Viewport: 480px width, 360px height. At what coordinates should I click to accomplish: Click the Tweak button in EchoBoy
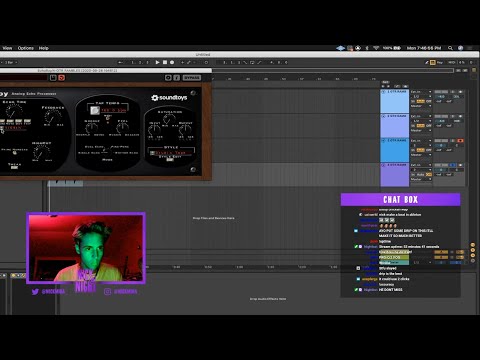pos(14,168)
